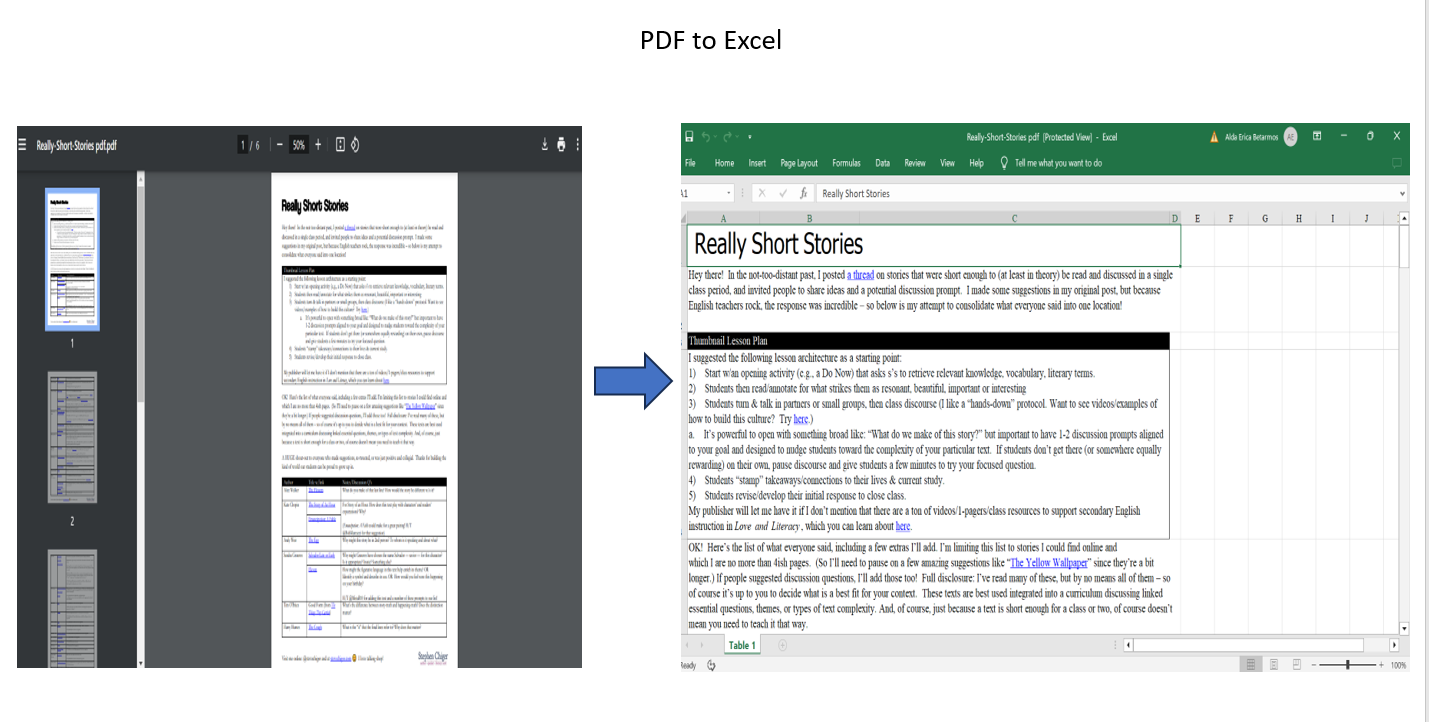Switch to Normal view in status bar
1429x722 pixels.
(x=1250, y=665)
